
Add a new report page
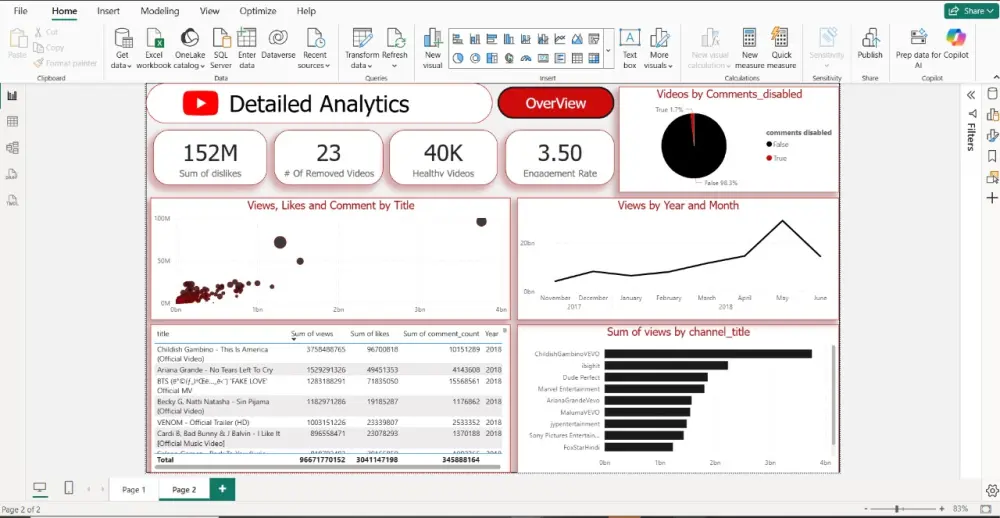(x=222, y=489)
